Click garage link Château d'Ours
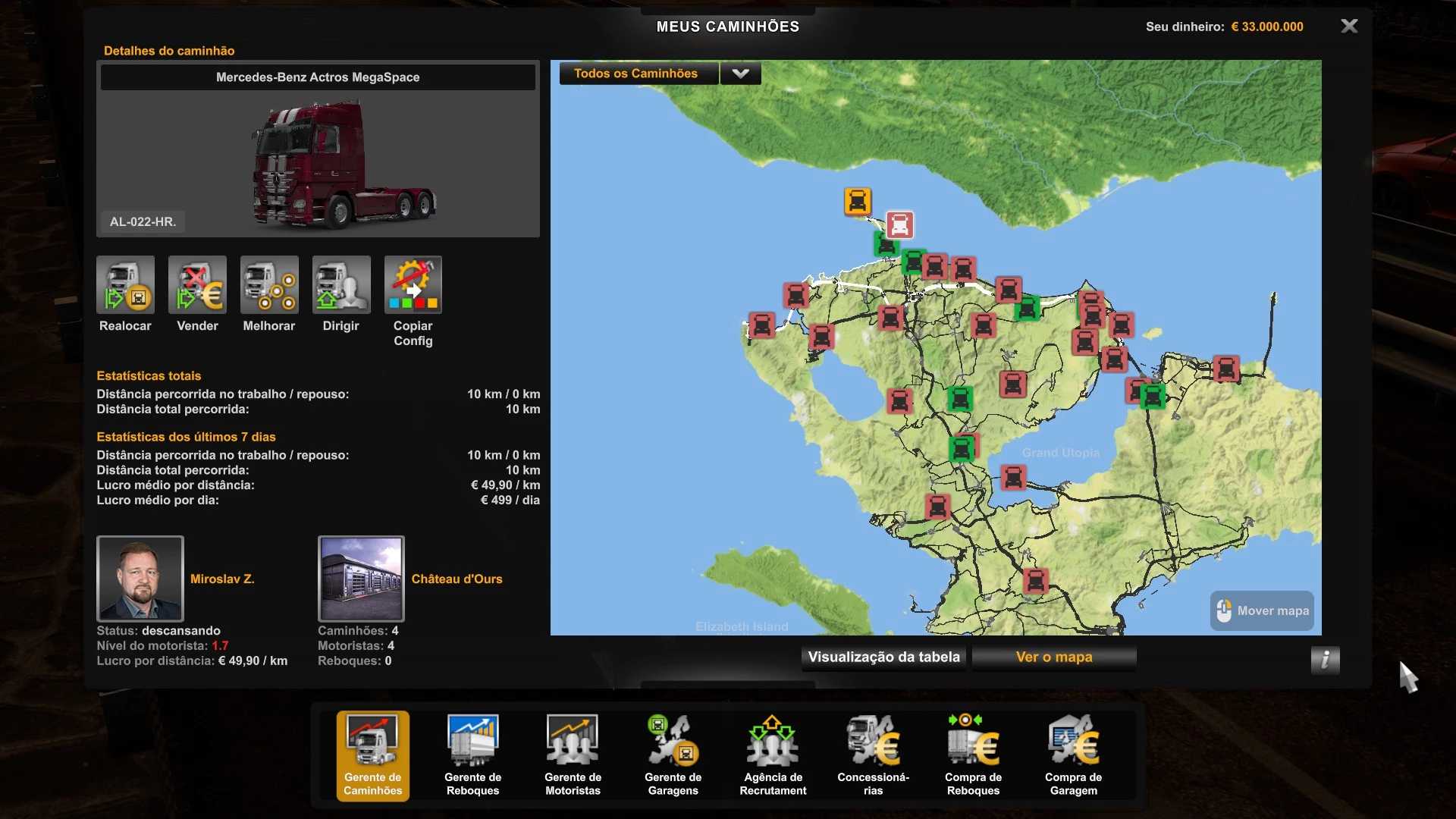 (x=457, y=579)
